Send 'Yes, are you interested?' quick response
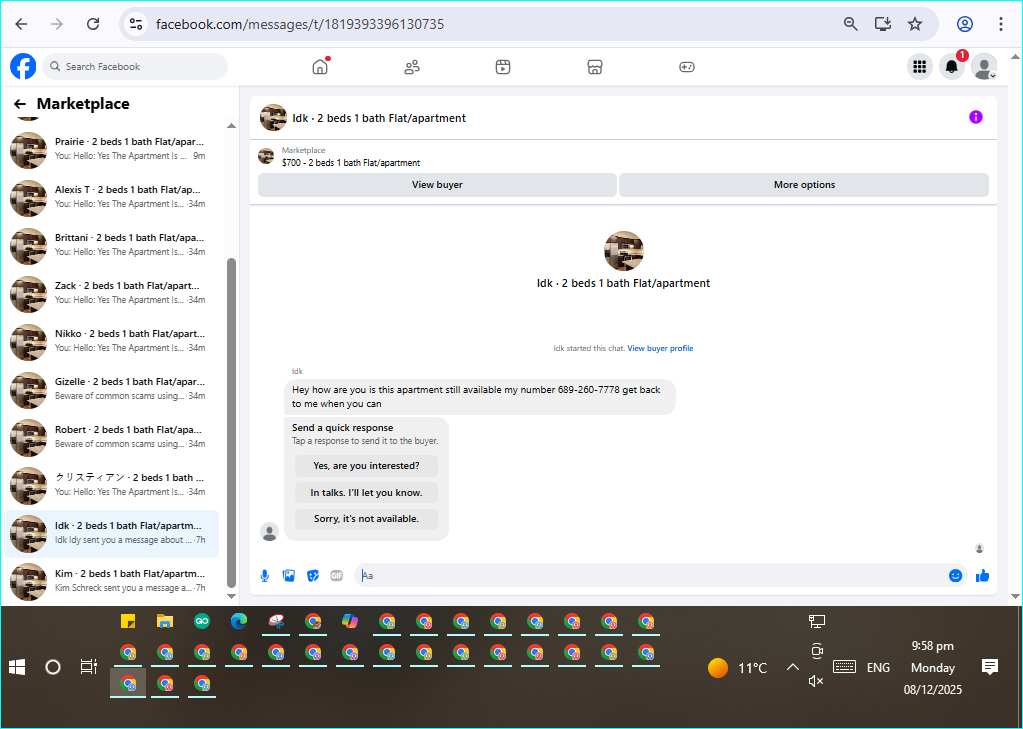This screenshot has height=729, width=1023. 366,466
